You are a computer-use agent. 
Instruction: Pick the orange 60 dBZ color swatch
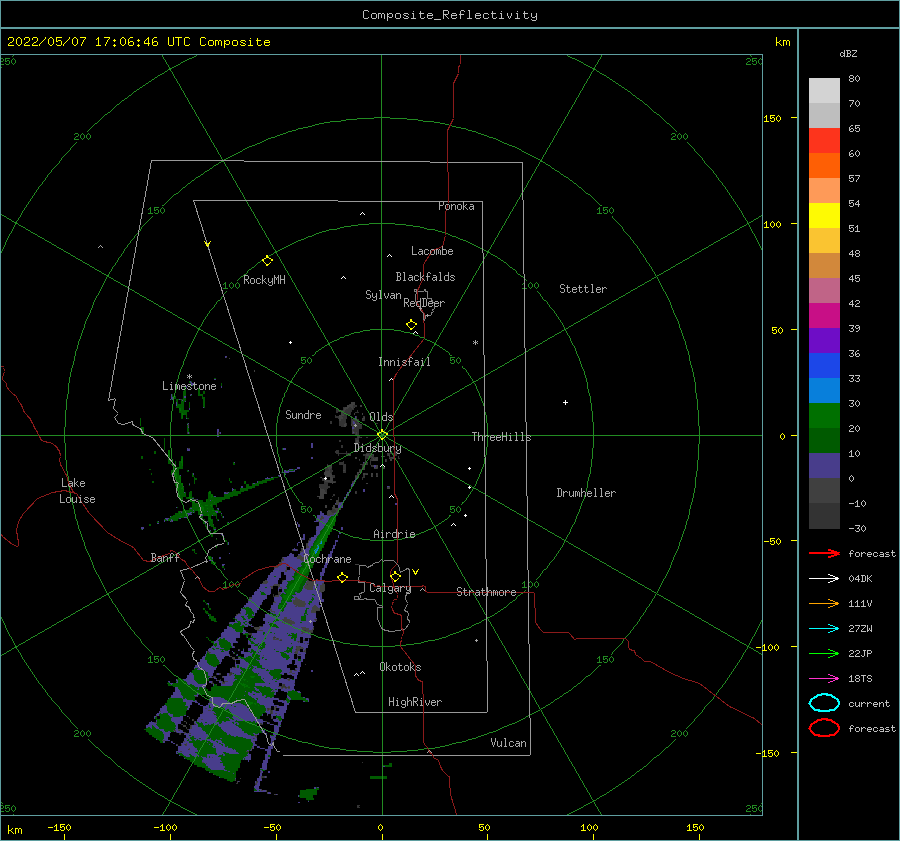tap(824, 165)
